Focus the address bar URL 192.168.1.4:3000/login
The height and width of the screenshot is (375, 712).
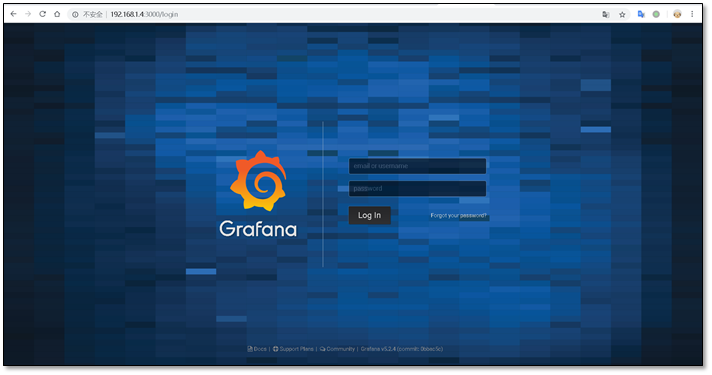144,15
